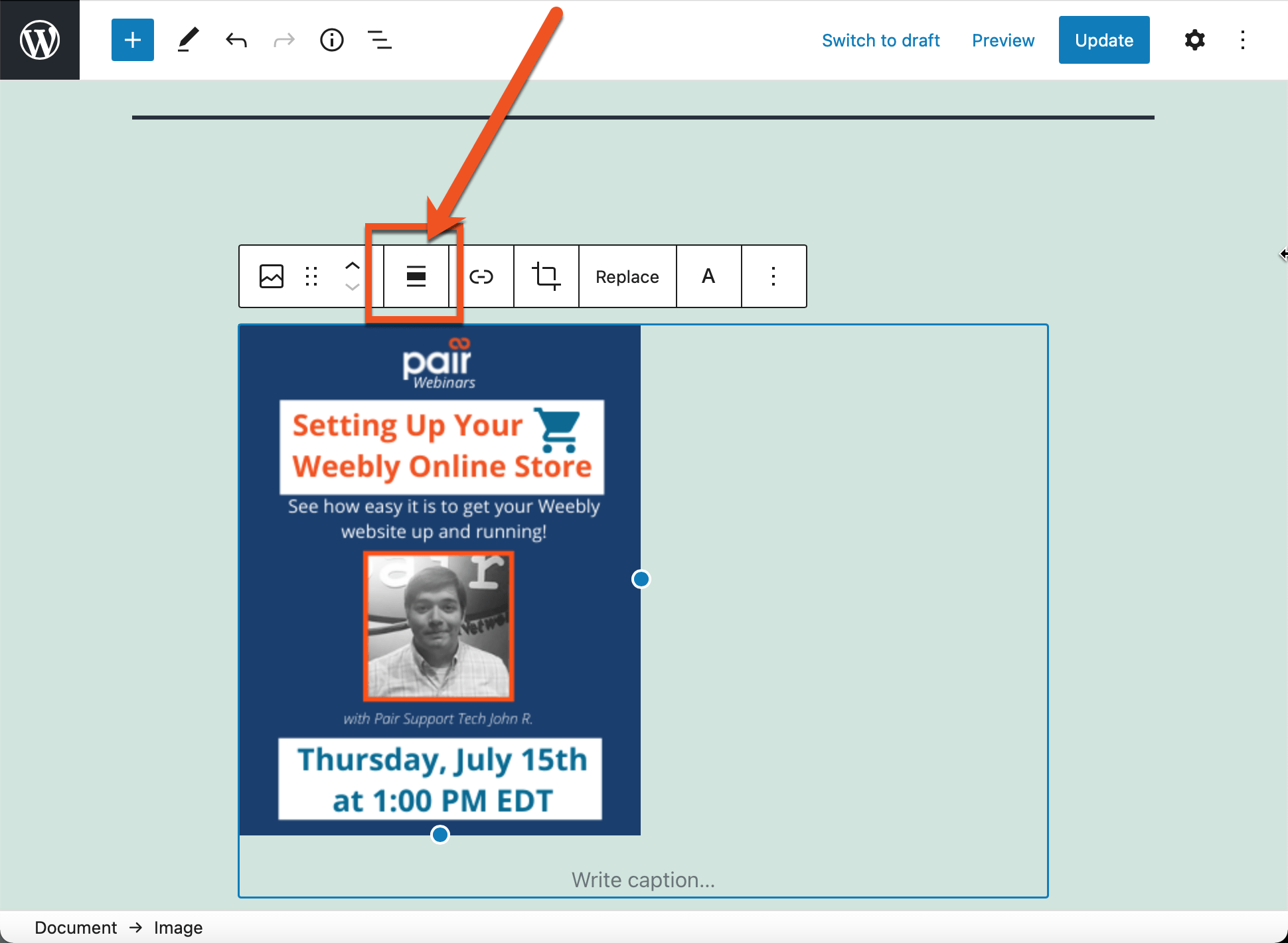Click the Image block type icon
Screen dimensions: 1288x943
(x=272, y=276)
